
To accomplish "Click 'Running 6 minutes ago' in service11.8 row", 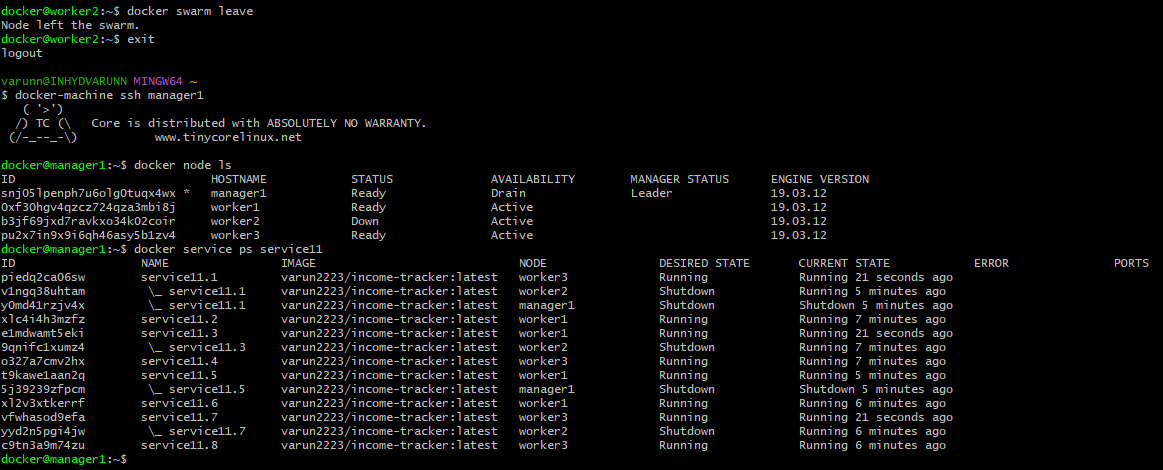I will 872,446.
